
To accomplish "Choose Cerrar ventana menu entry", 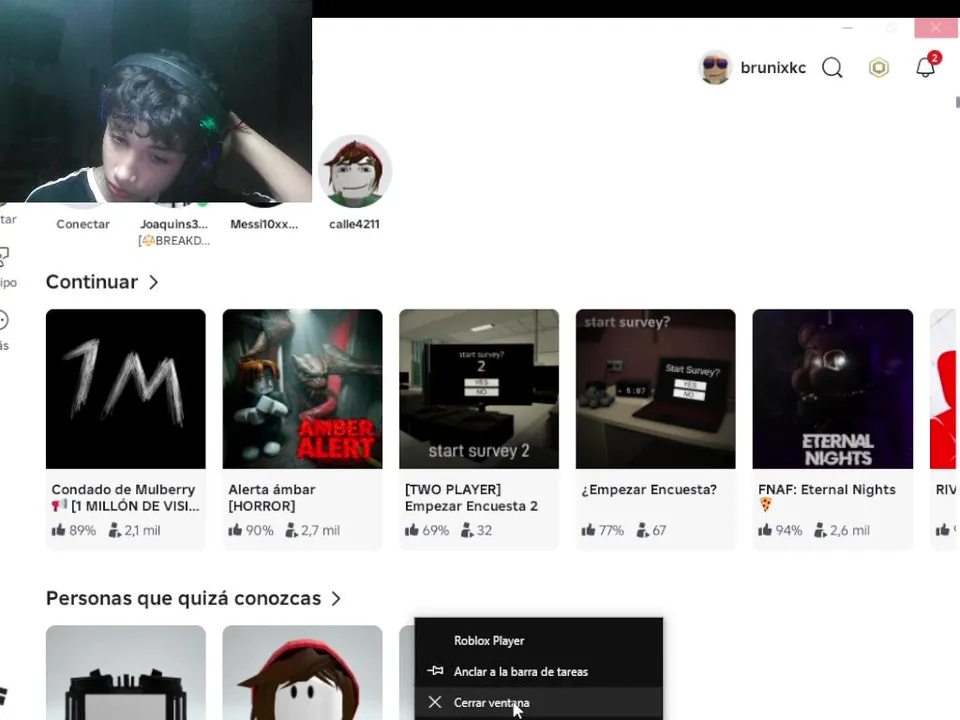I will click(x=539, y=703).
